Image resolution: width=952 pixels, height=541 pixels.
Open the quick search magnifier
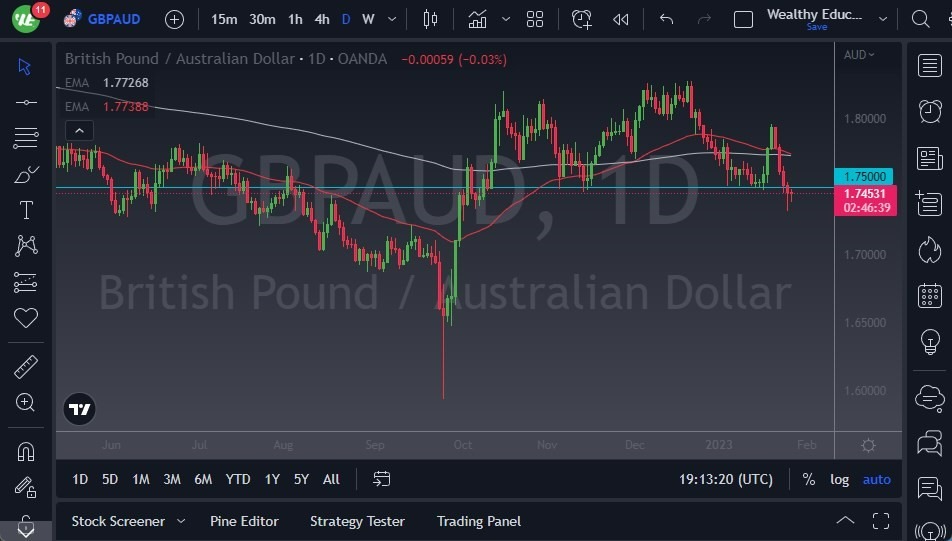920,19
